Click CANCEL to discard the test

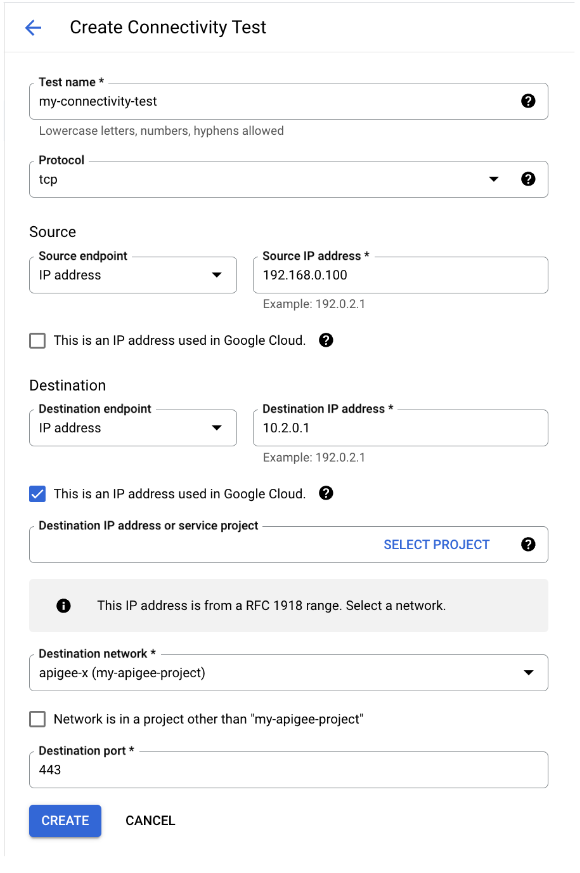149,820
